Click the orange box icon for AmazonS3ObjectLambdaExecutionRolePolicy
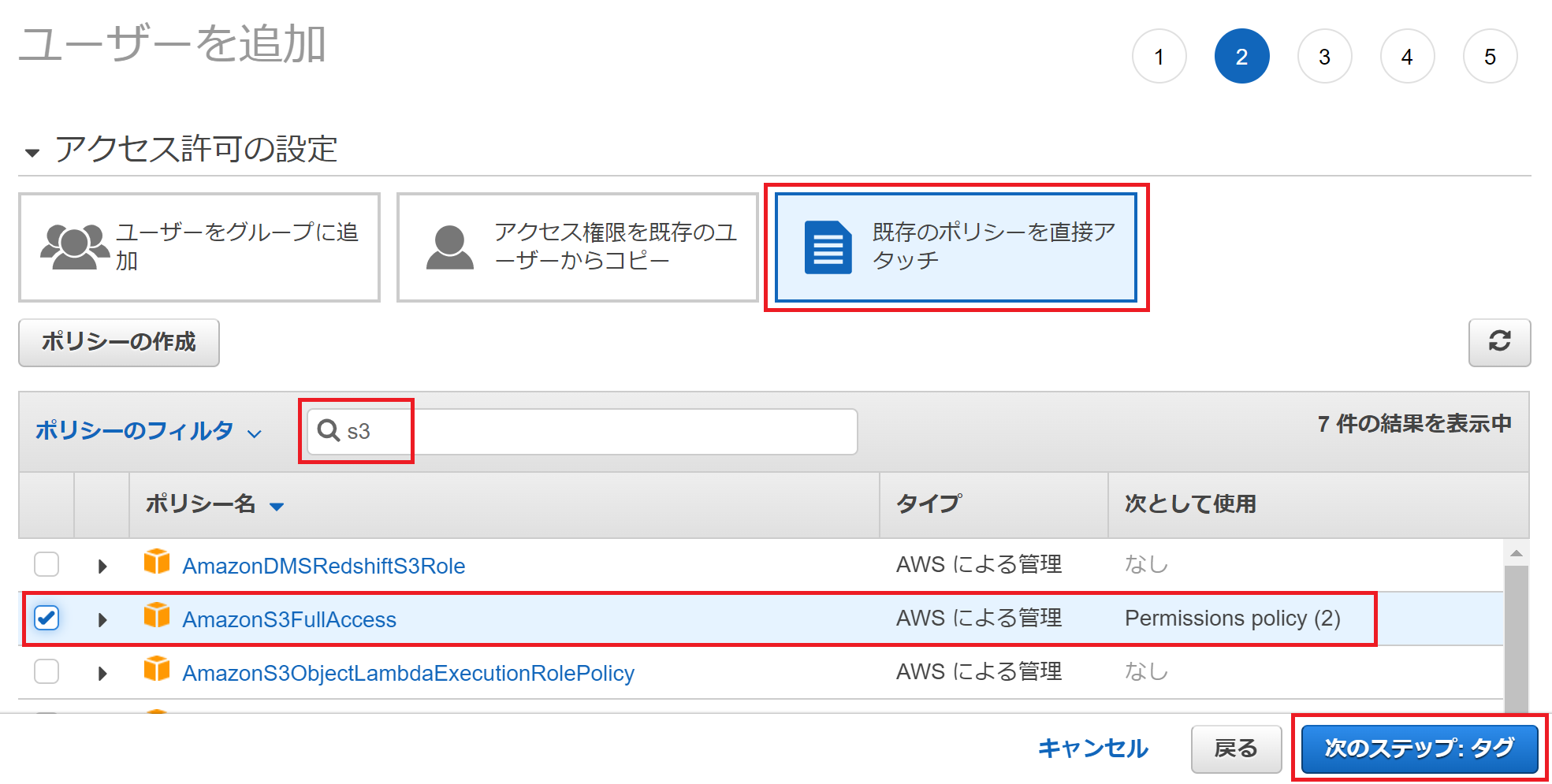 click(157, 670)
